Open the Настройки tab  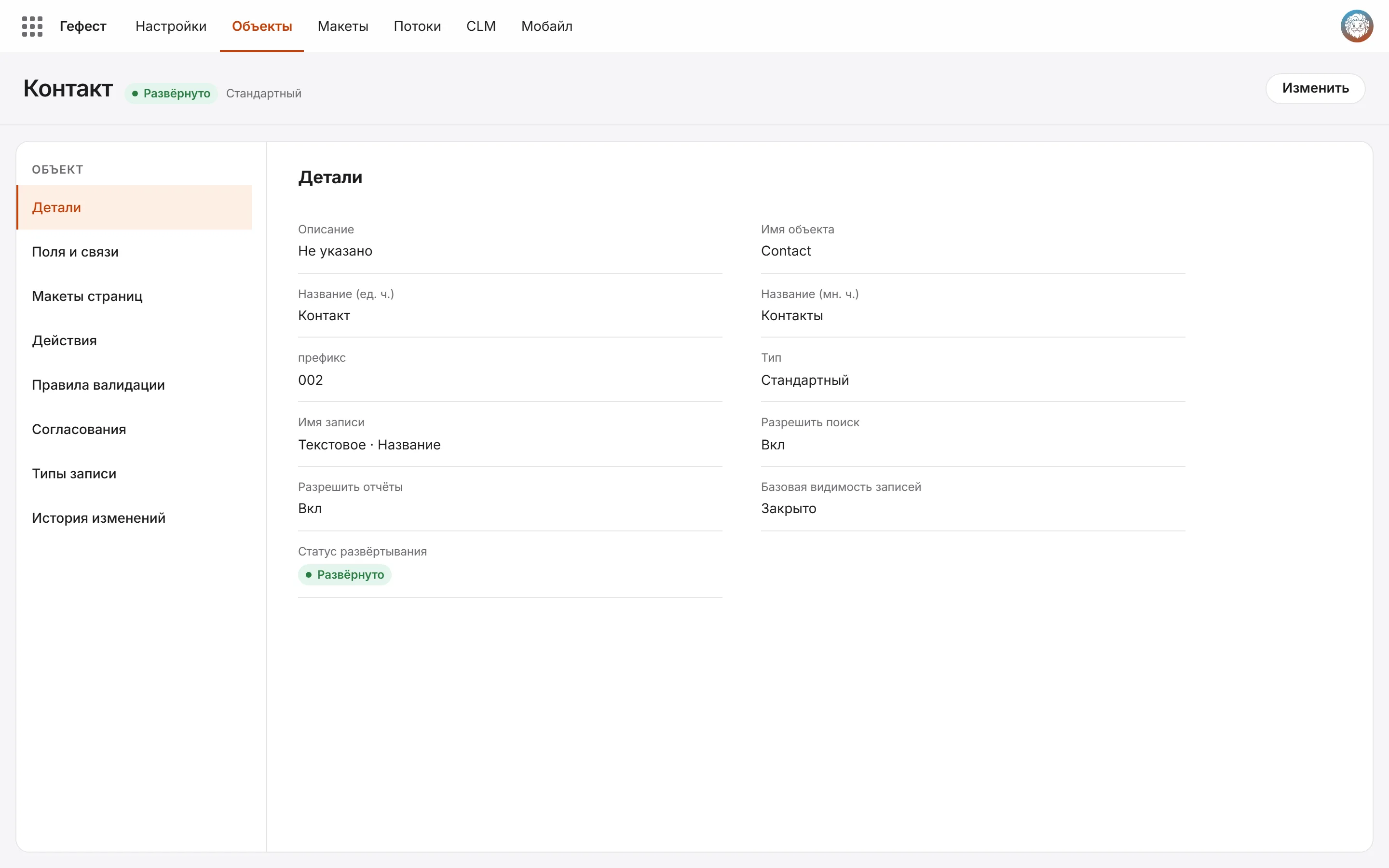click(170, 27)
